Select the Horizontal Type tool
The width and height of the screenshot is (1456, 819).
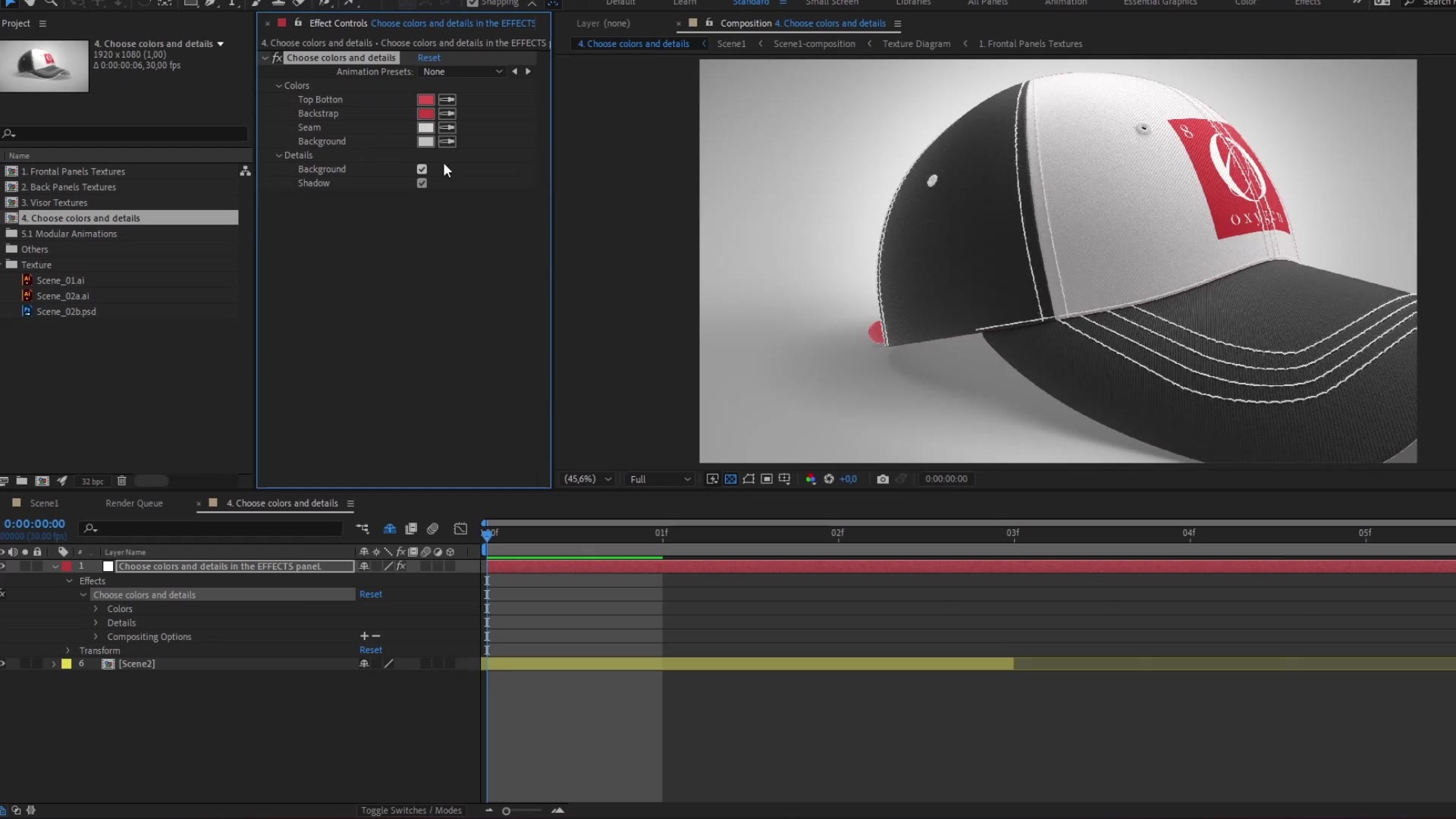coord(232,3)
